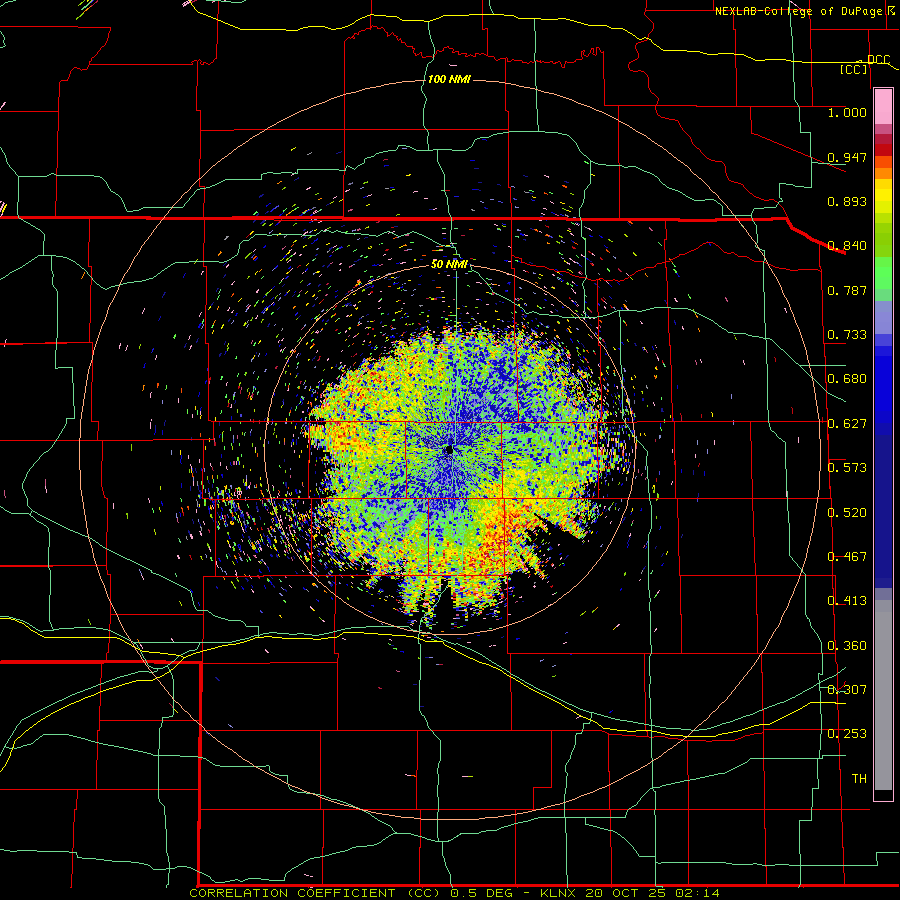Image resolution: width=900 pixels, height=900 pixels.
Task: Click the [CC] legend header label
Action: 854,69
